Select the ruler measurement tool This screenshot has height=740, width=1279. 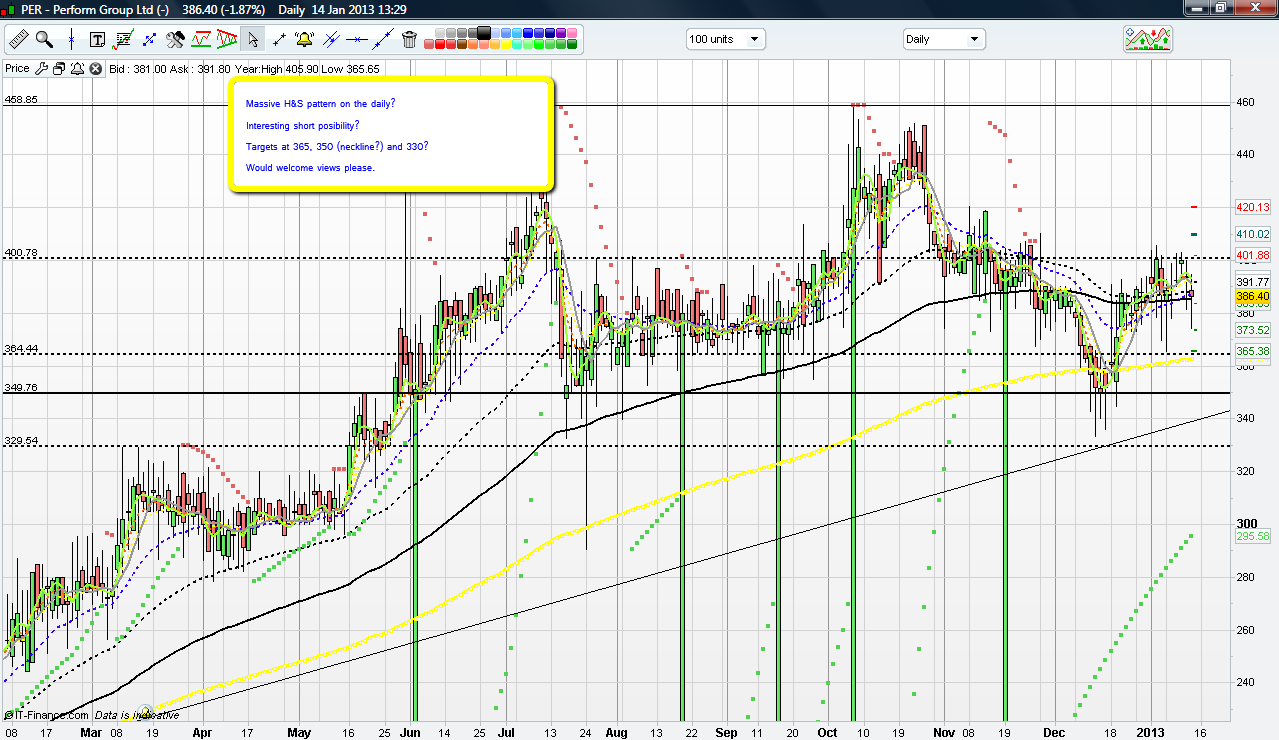(18, 39)
